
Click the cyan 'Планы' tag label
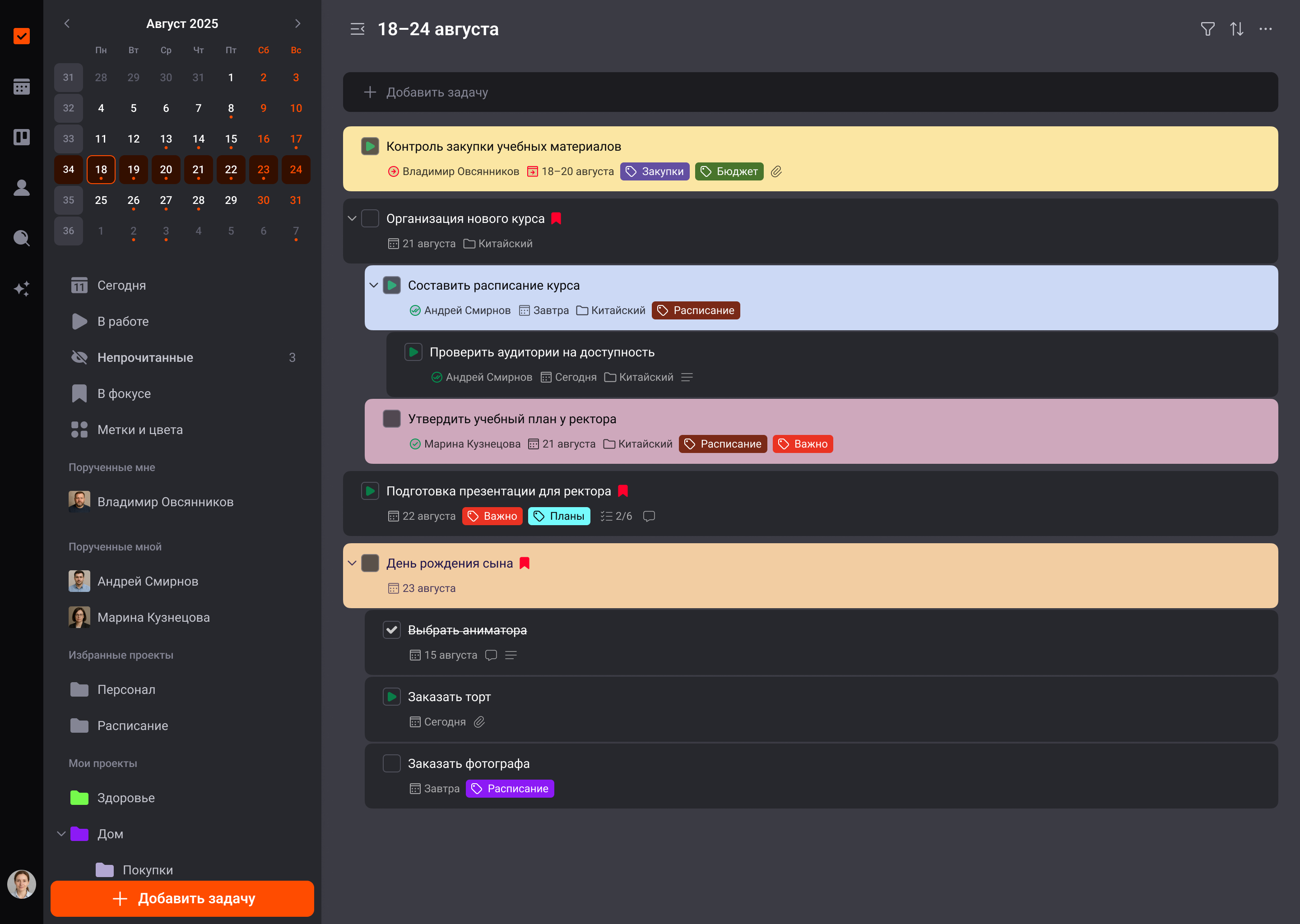tap(559, 516)
